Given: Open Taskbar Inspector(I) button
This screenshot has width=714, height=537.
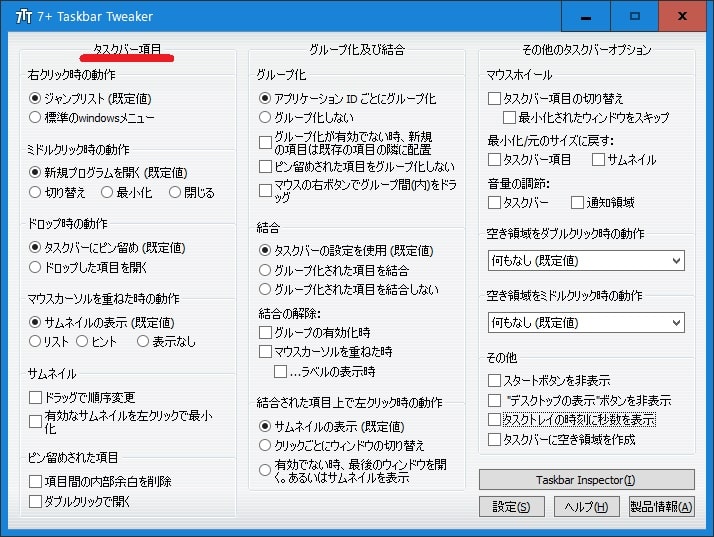Looking at the screenshot, I should (586, 480).
